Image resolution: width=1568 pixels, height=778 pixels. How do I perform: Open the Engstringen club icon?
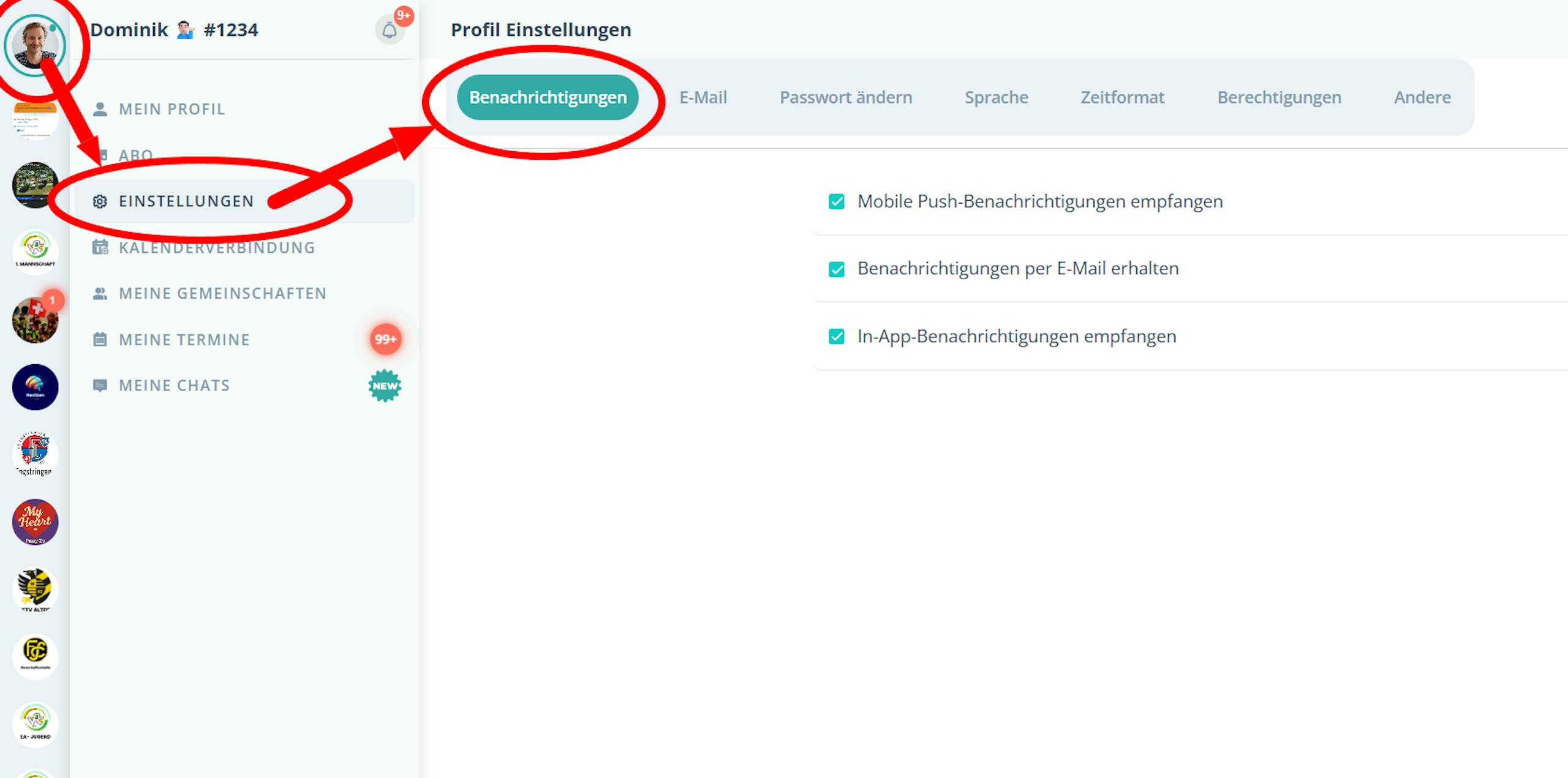(35, 454)
